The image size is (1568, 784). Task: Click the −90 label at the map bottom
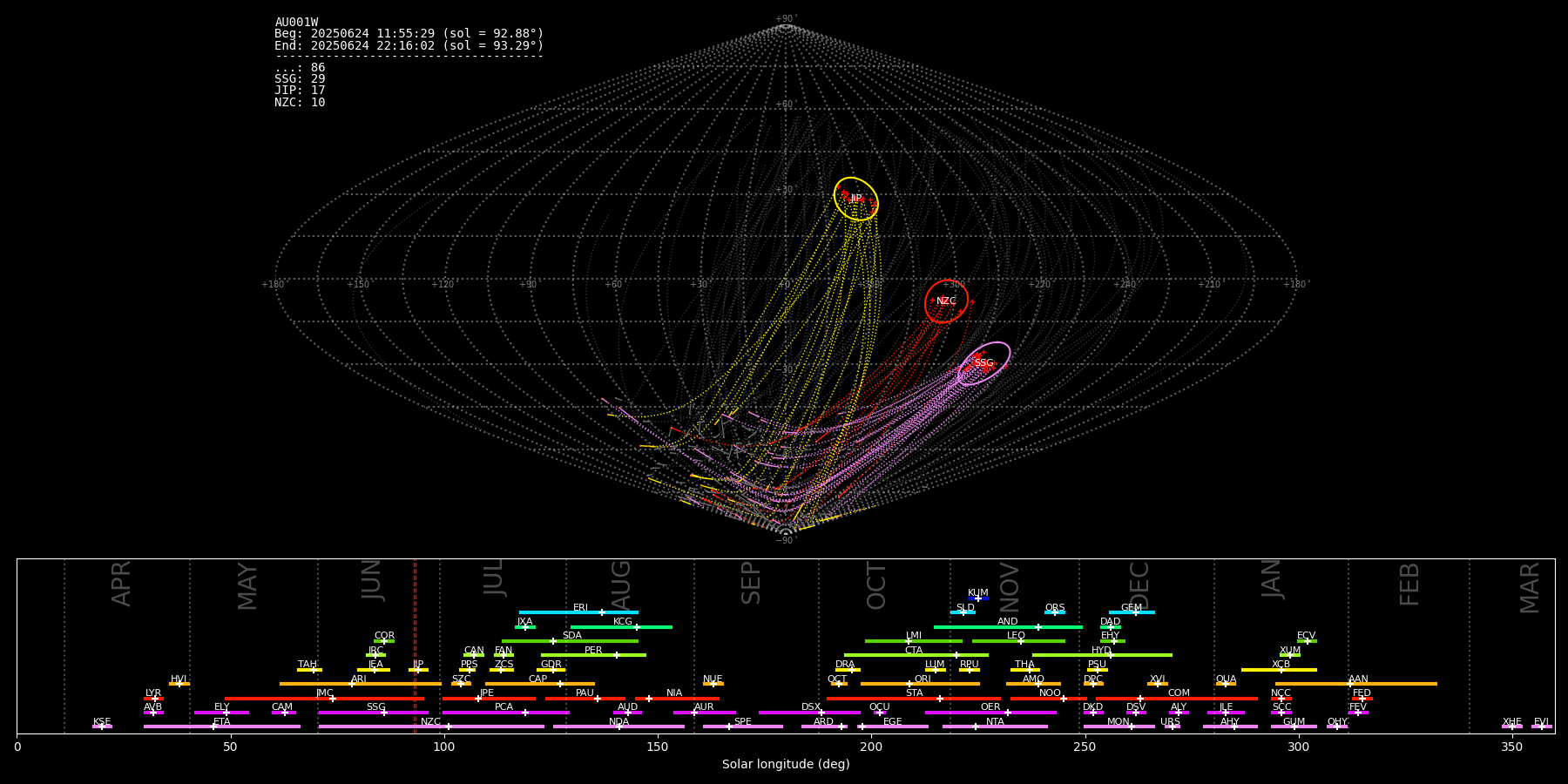[x=785, y=541]
